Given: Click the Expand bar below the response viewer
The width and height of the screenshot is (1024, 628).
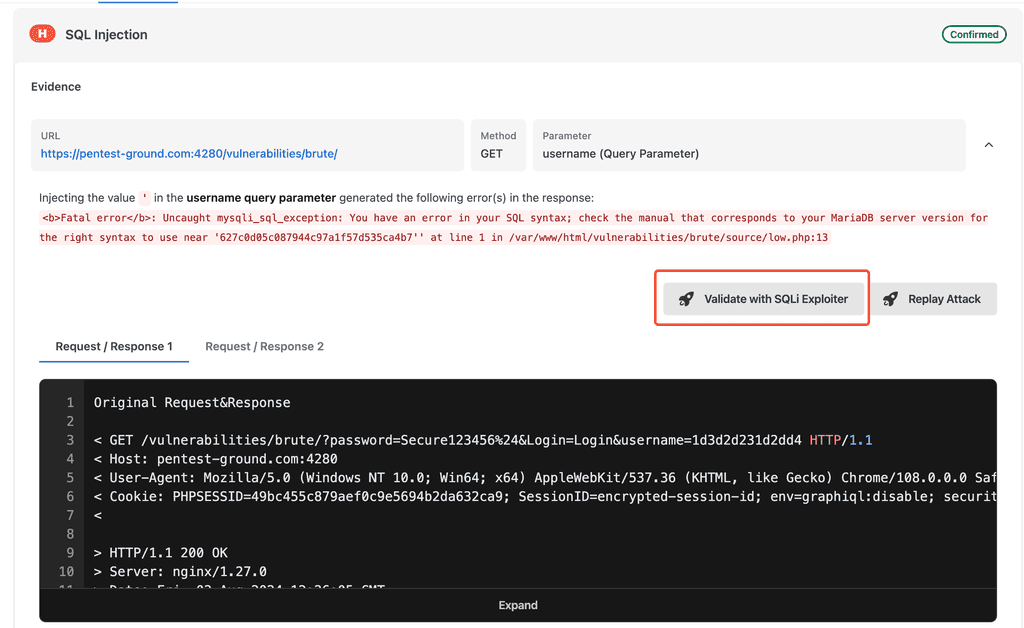Looking at the screenshot, I should click(517, 605).
